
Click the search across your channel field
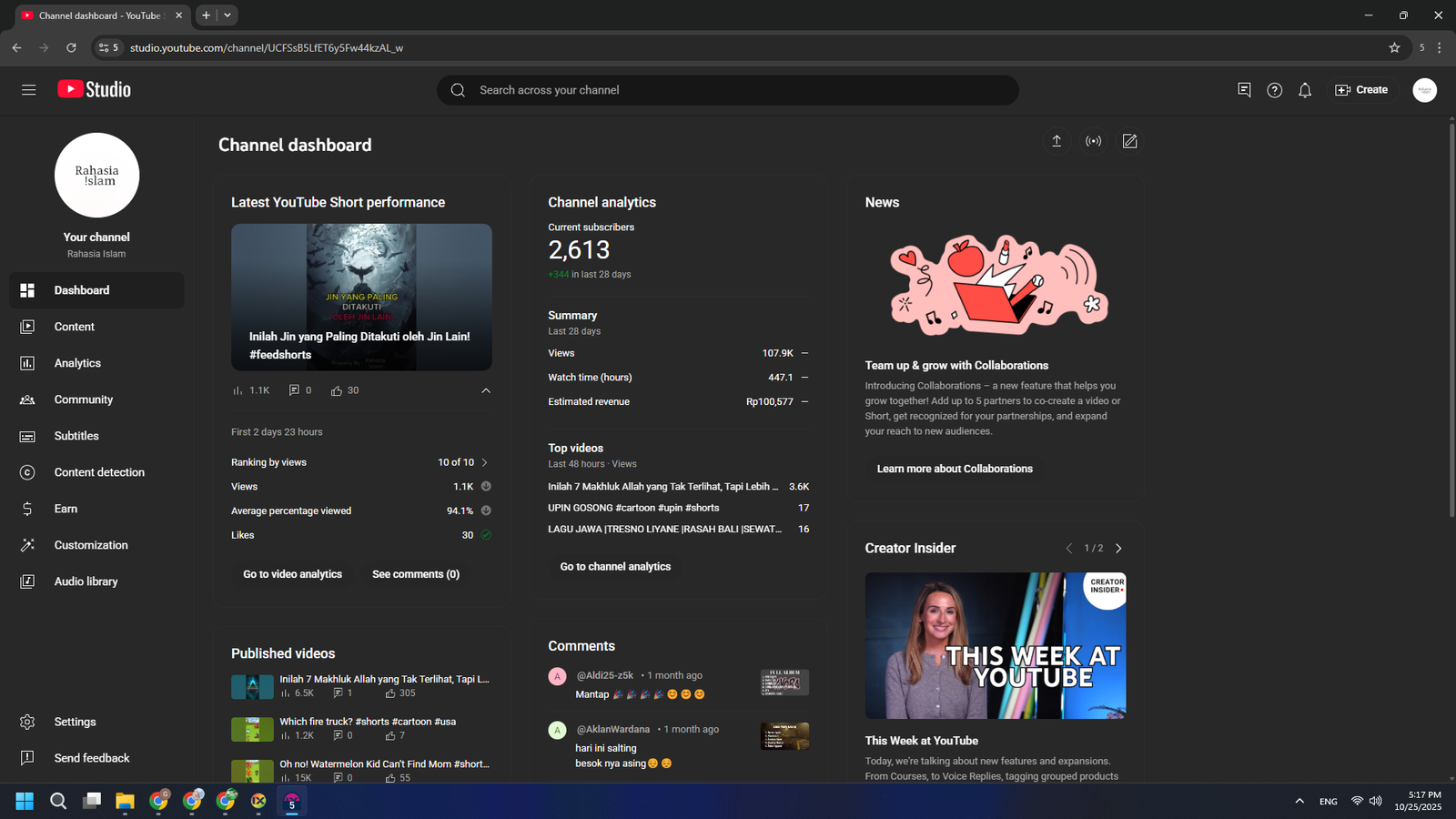click(x=728, y=90)
